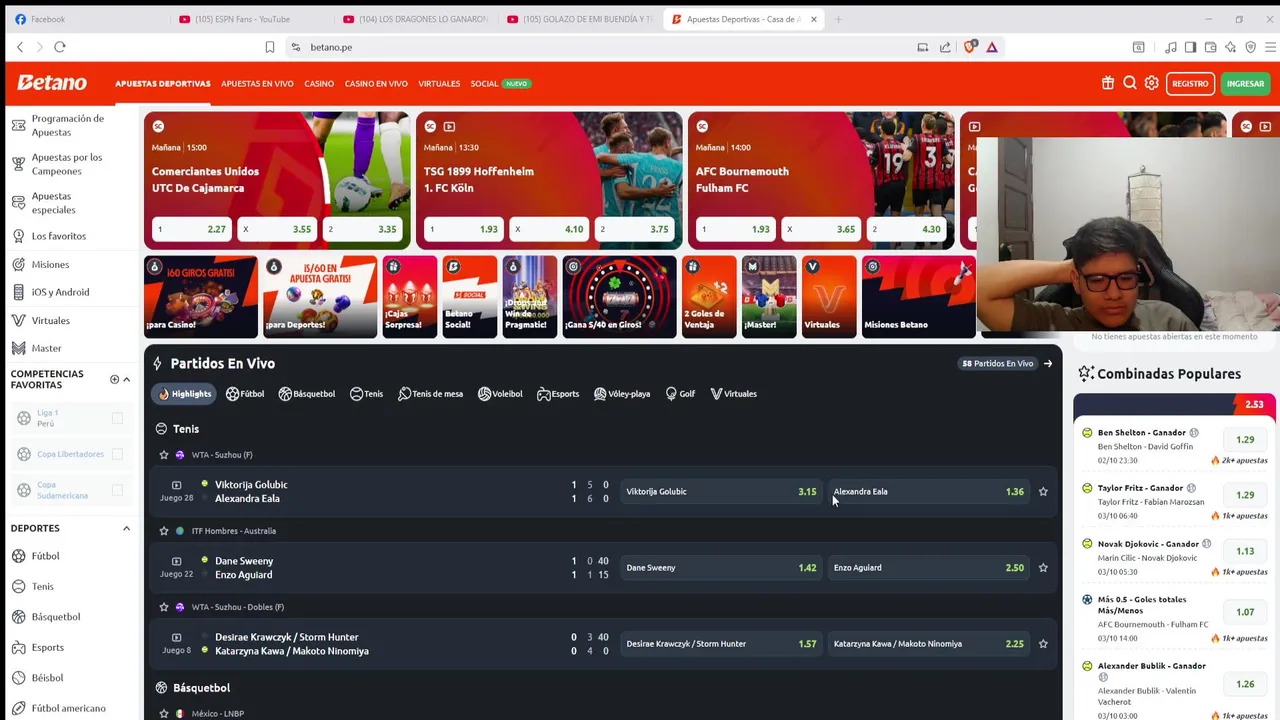
Task: Open the browser hamburger menu
Action: tap(1270, 47)
